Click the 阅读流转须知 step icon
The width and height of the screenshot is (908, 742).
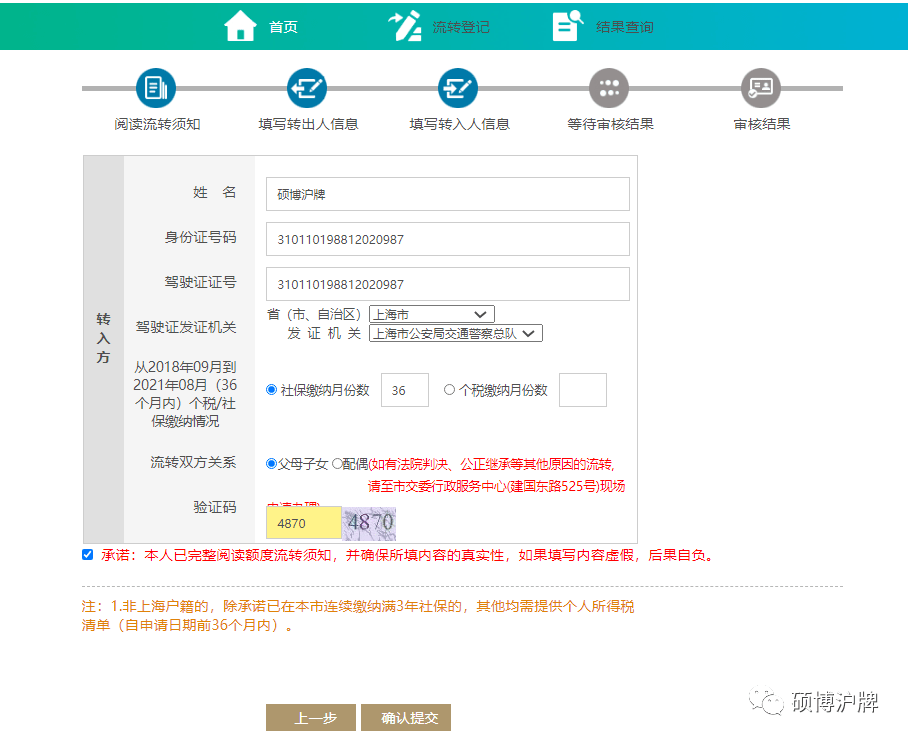tap(154, 87)
